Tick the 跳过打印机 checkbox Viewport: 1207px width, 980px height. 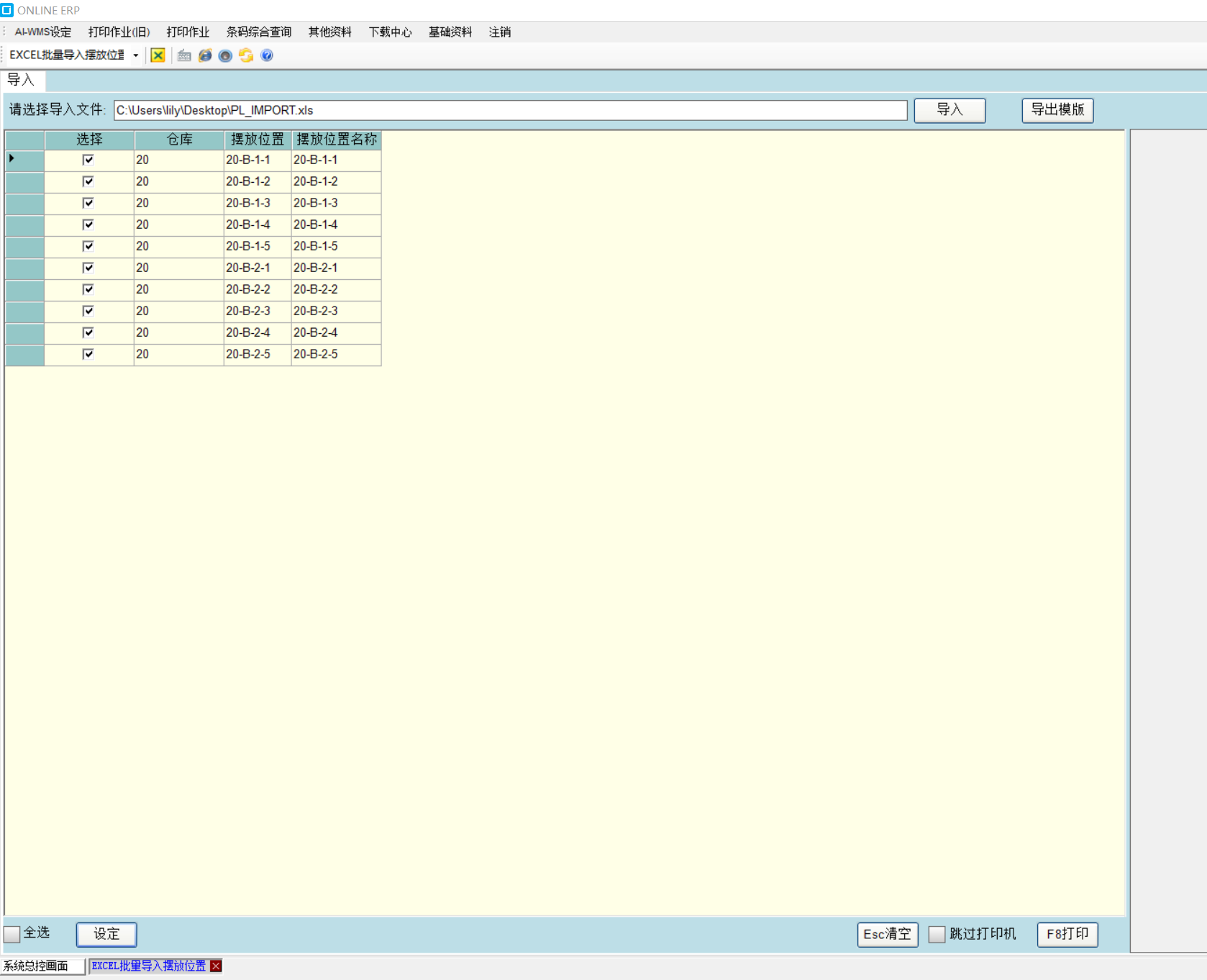tap(937, 934)
